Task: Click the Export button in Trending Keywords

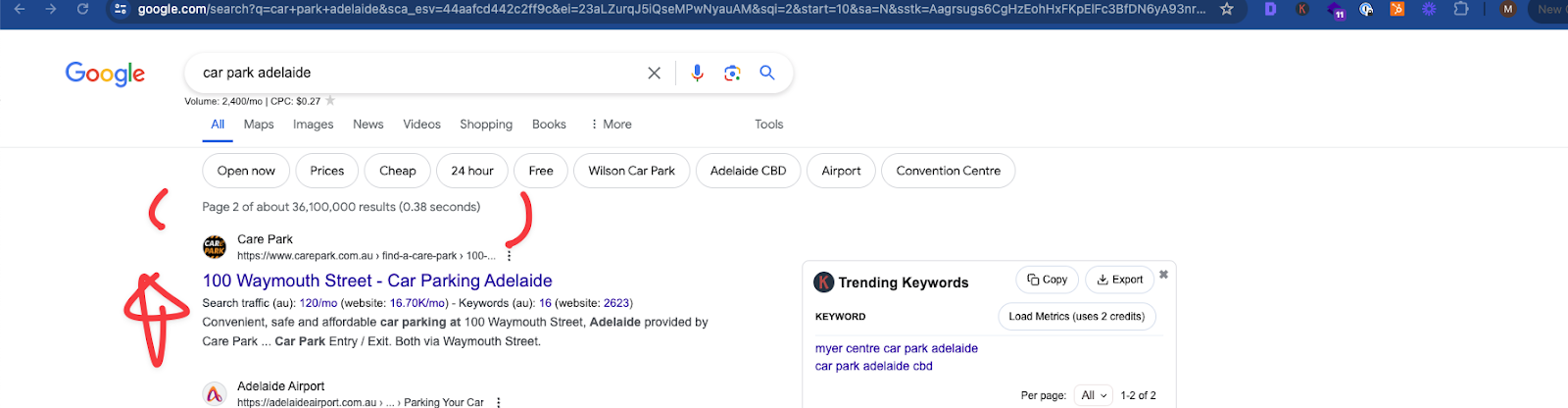Action: pyautogui.click(x=1120, y=280)
